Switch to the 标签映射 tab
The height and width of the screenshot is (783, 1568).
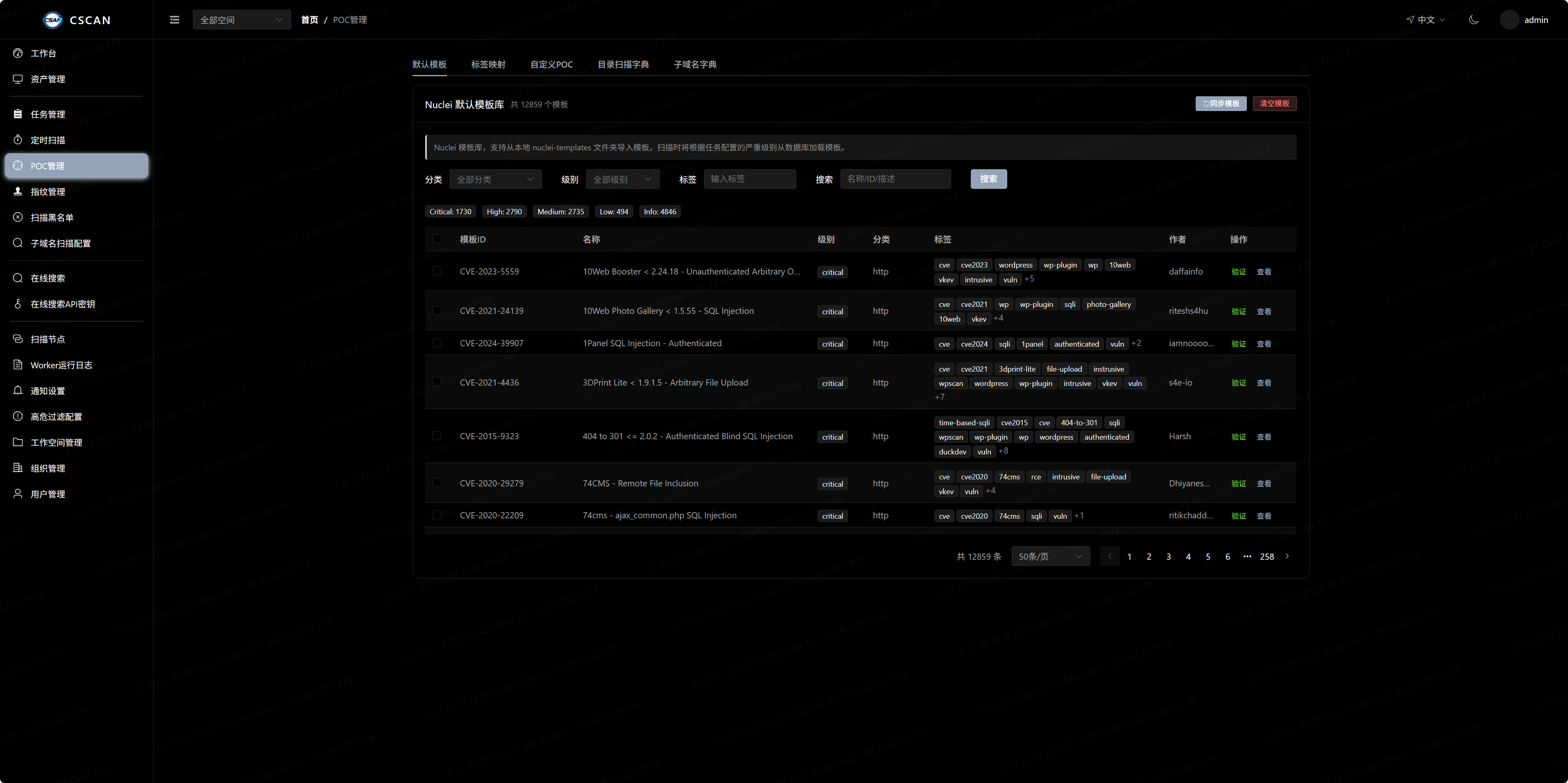(488, 65)
